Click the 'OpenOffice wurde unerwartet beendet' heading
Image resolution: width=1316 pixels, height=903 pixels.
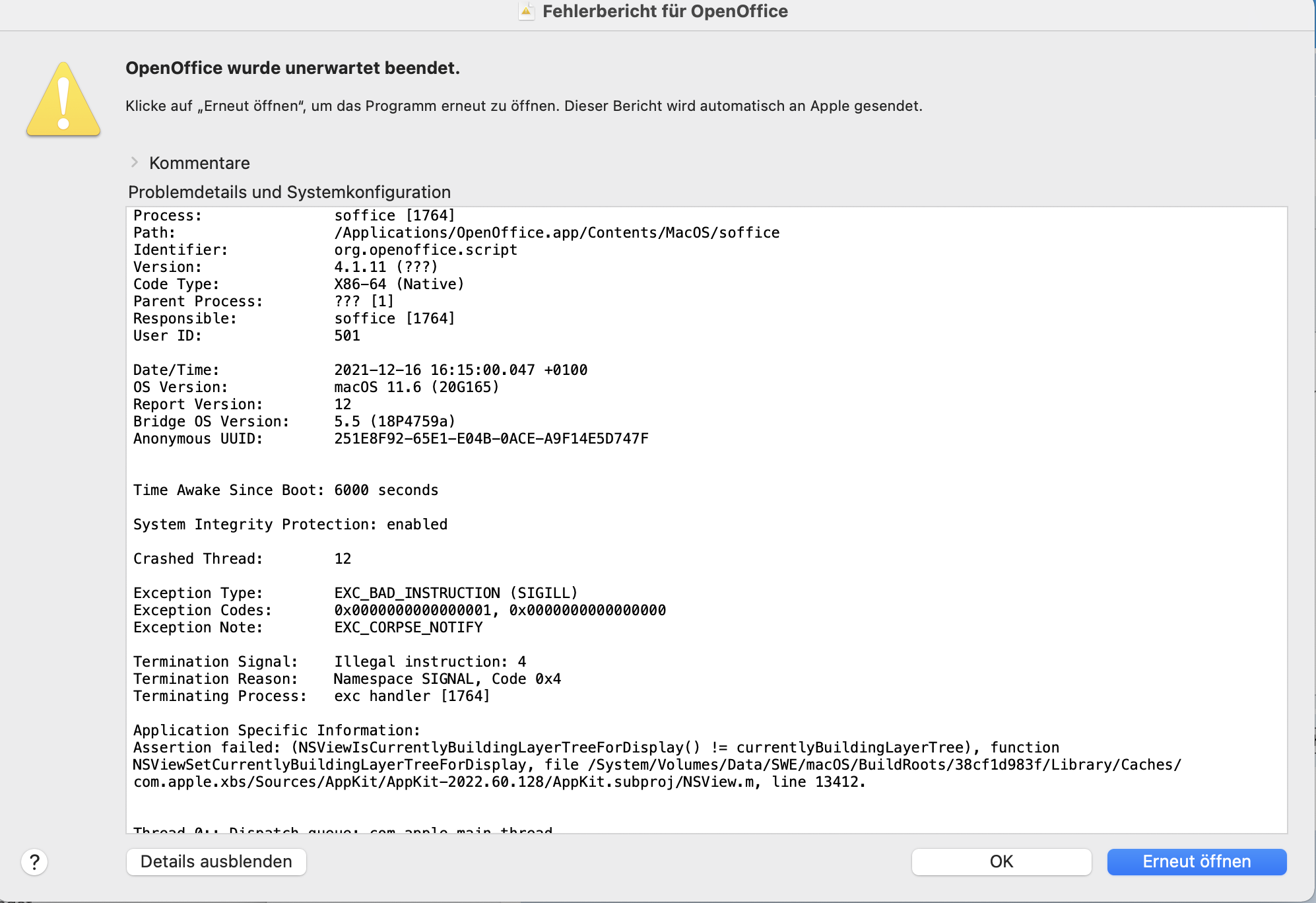coord(292,68)
